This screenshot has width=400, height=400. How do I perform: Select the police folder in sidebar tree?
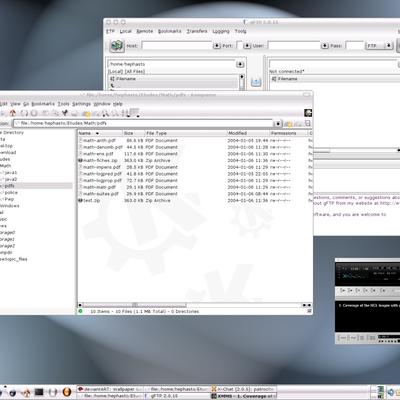[10, 192]
